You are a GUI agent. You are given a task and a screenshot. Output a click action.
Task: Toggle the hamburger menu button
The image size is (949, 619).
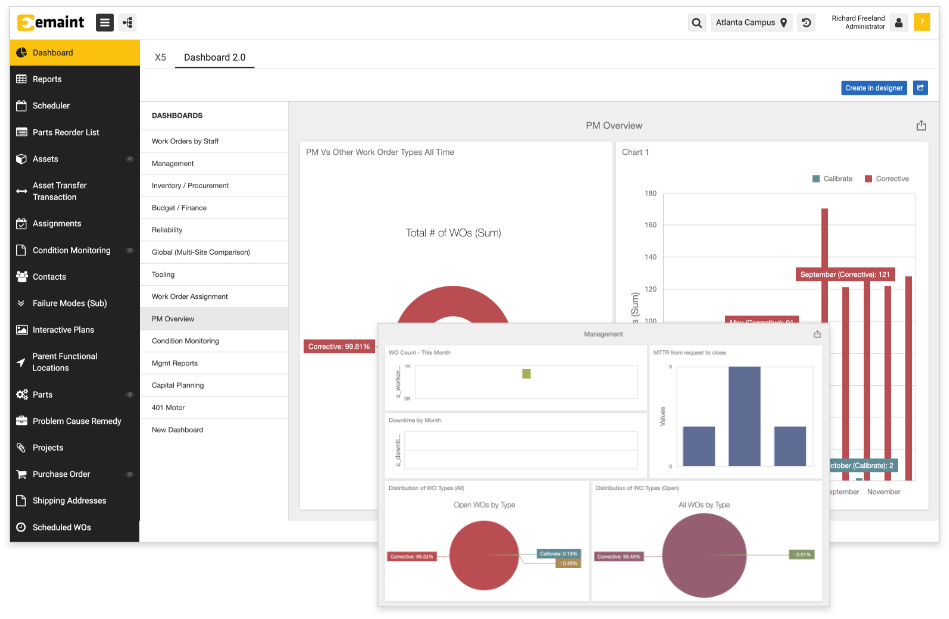[x=105, y=23]
